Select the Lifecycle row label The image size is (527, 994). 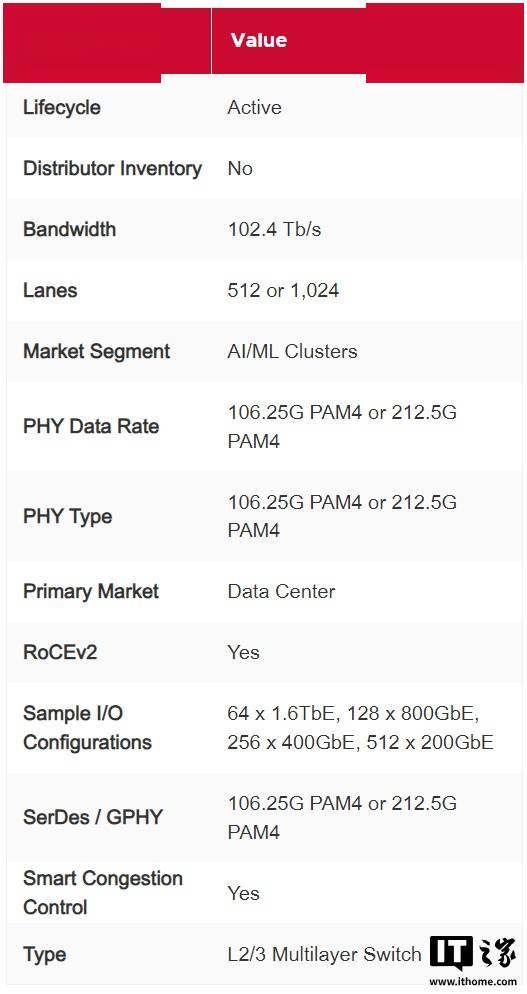pyautogui.click(x=62, y=107)
